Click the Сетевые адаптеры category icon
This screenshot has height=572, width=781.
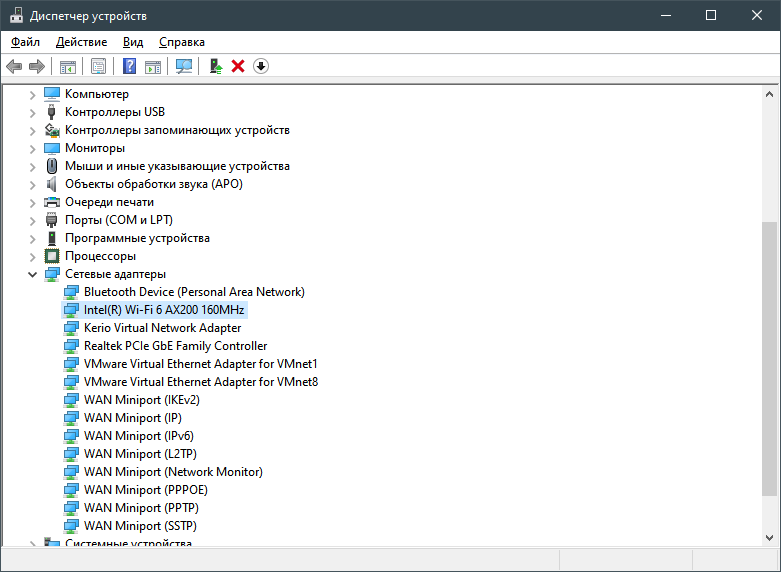(52, 274)
